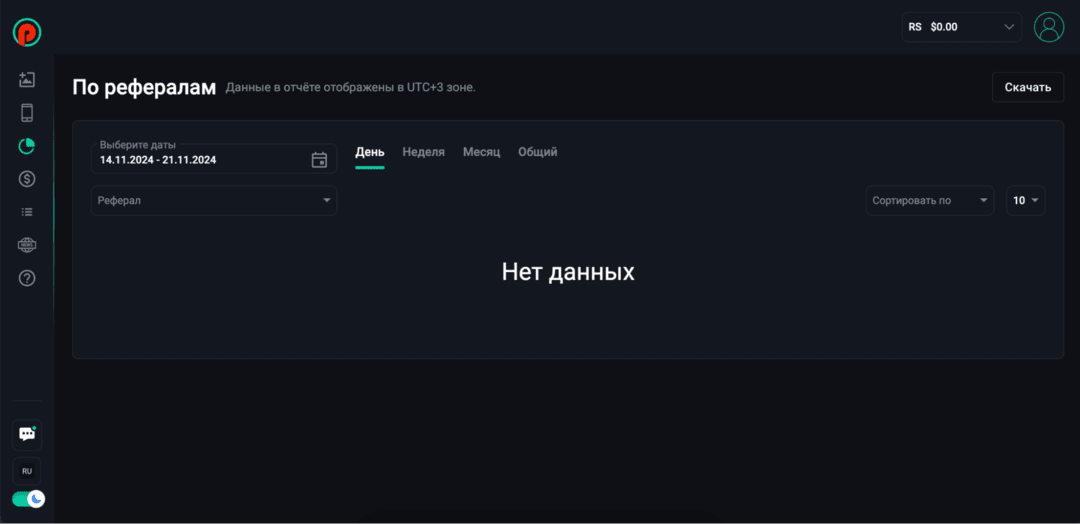Expand the RS $0.00 balance dropdown
Image resolution: width=1080 pixels, height=524 pixels.
coord(961,27)
